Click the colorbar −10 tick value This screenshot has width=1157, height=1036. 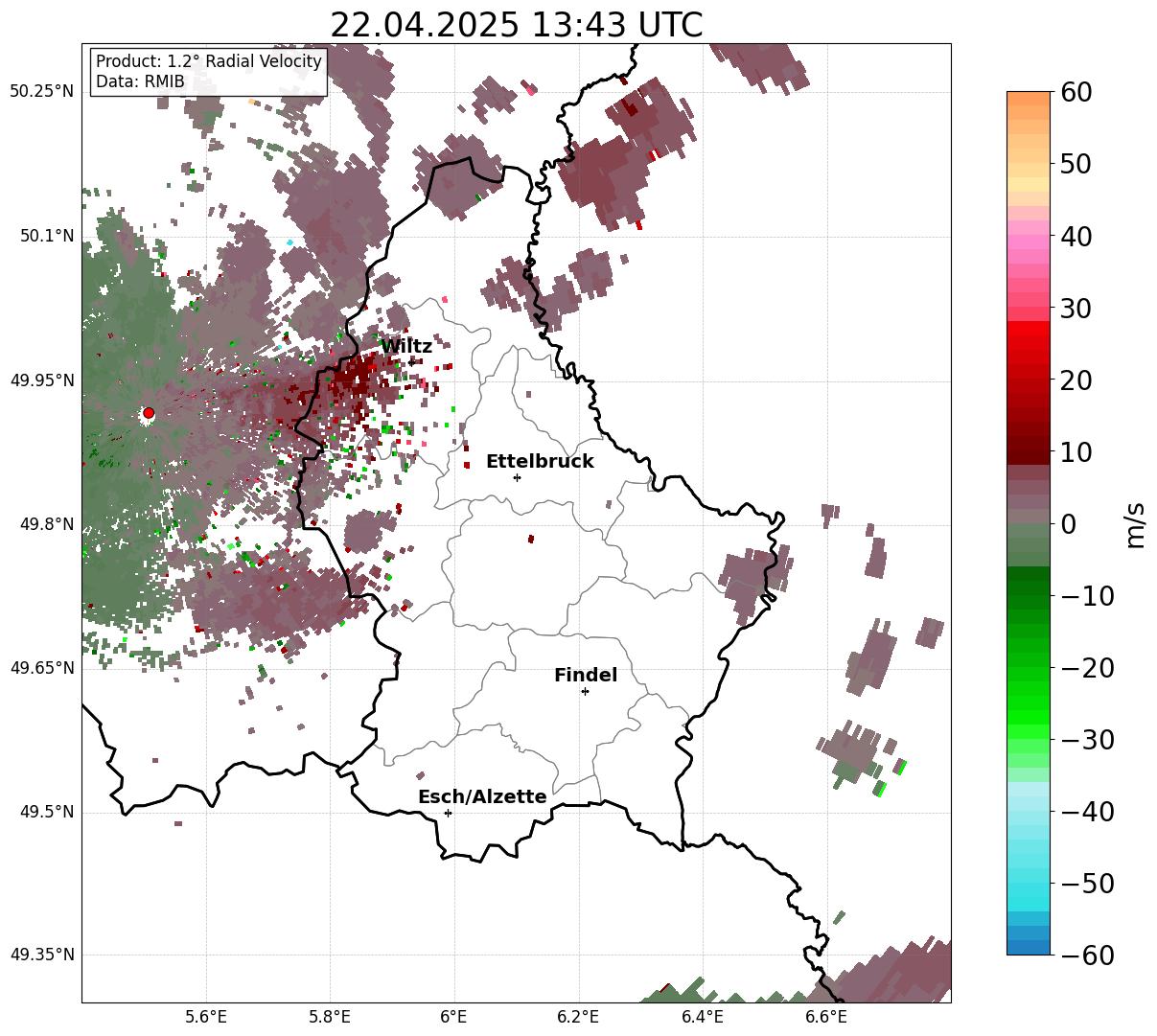[1087, 595]
